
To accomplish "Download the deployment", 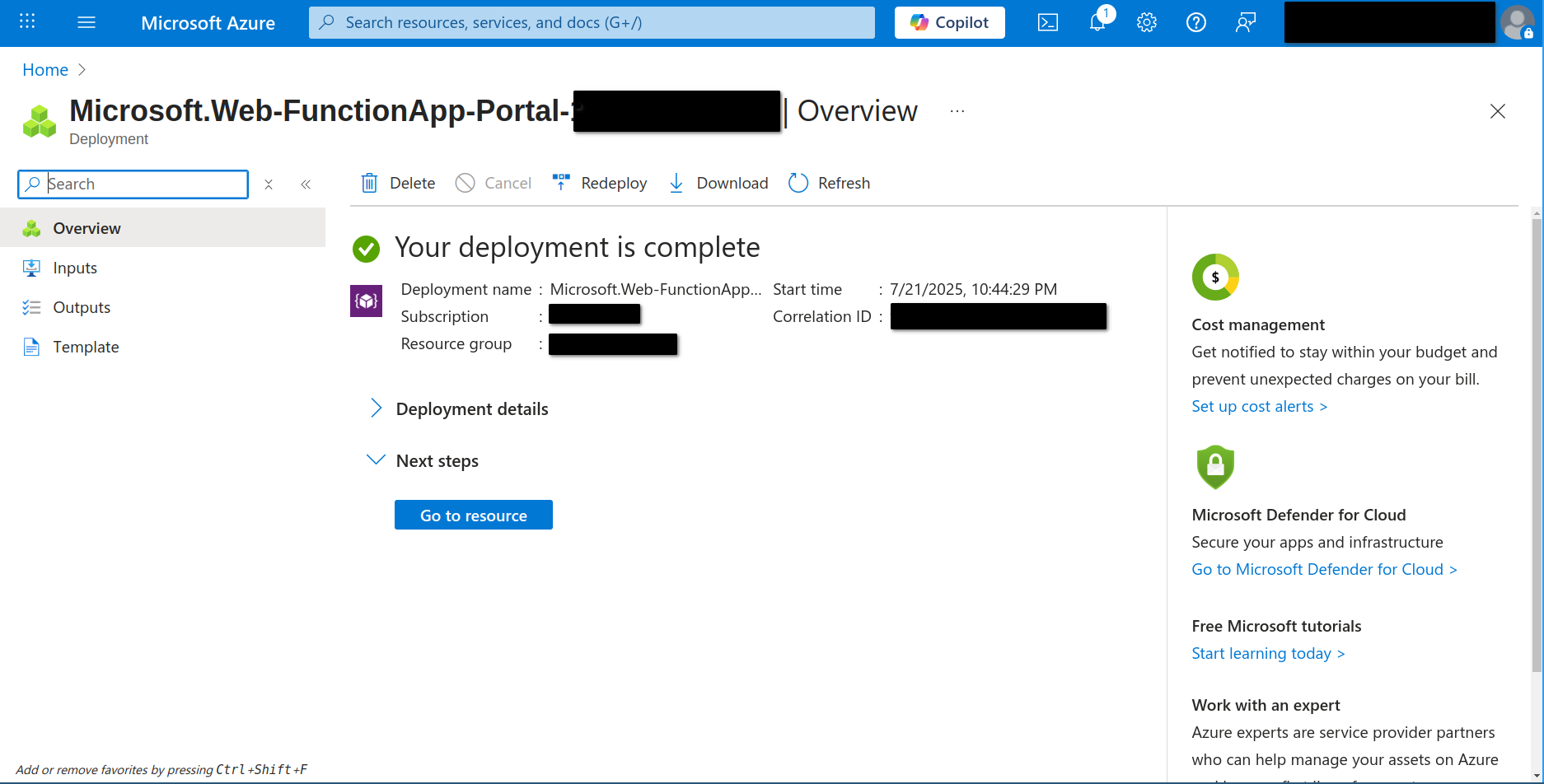I will pyautogui.click(x=718, y=183).
